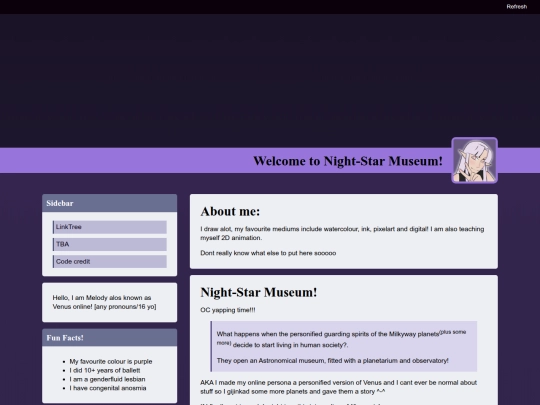Open the LinkTree sidebar link
Screen dimensions: 540x405
coord(110,227)
